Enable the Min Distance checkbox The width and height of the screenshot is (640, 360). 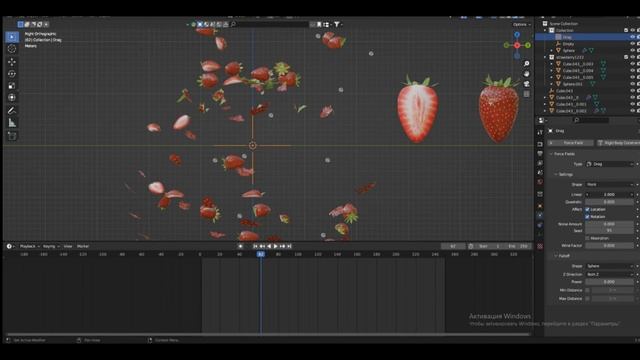pos(587,290)
